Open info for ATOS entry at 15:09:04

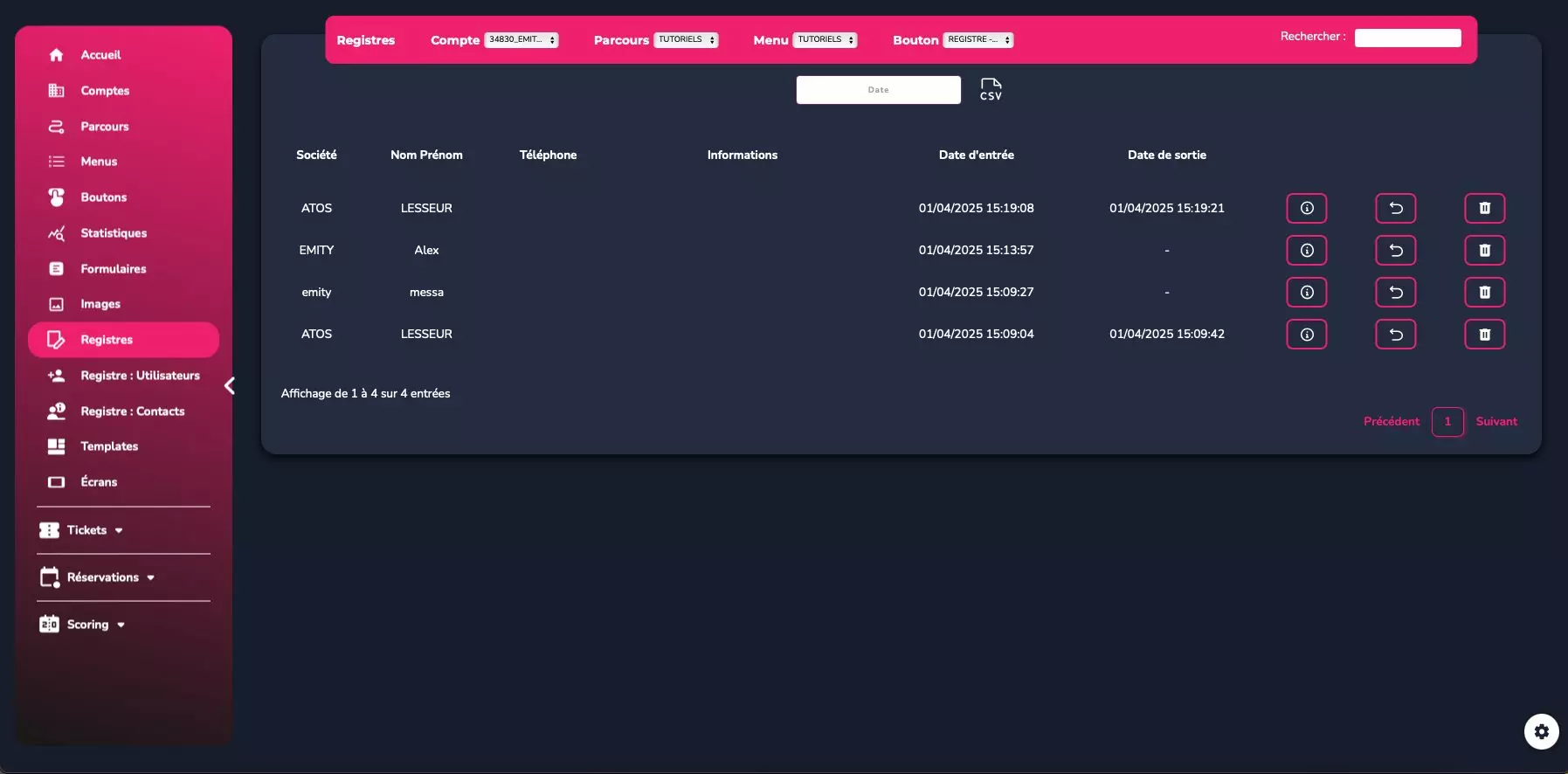click(1306, 334)
